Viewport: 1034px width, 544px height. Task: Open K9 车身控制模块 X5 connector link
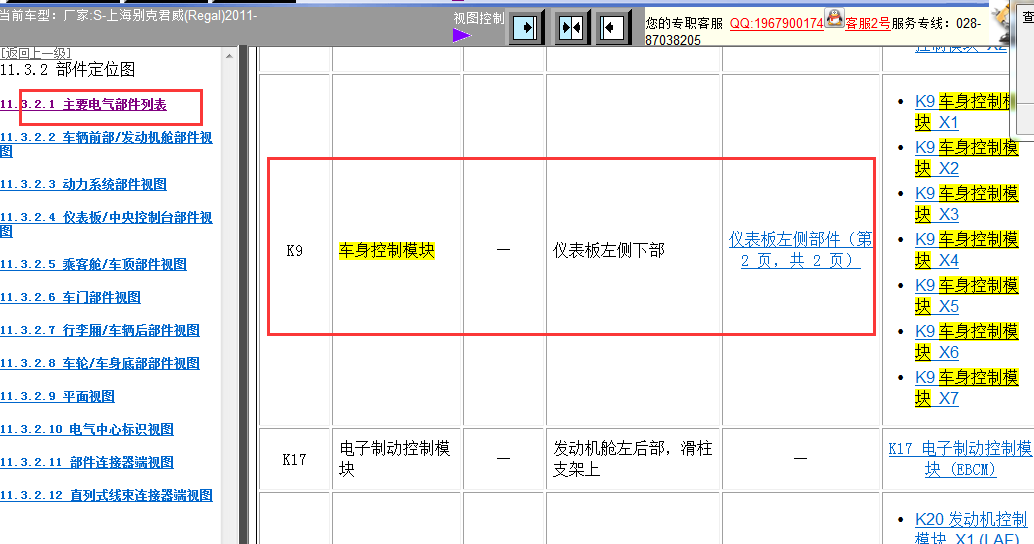coord(967,296)
